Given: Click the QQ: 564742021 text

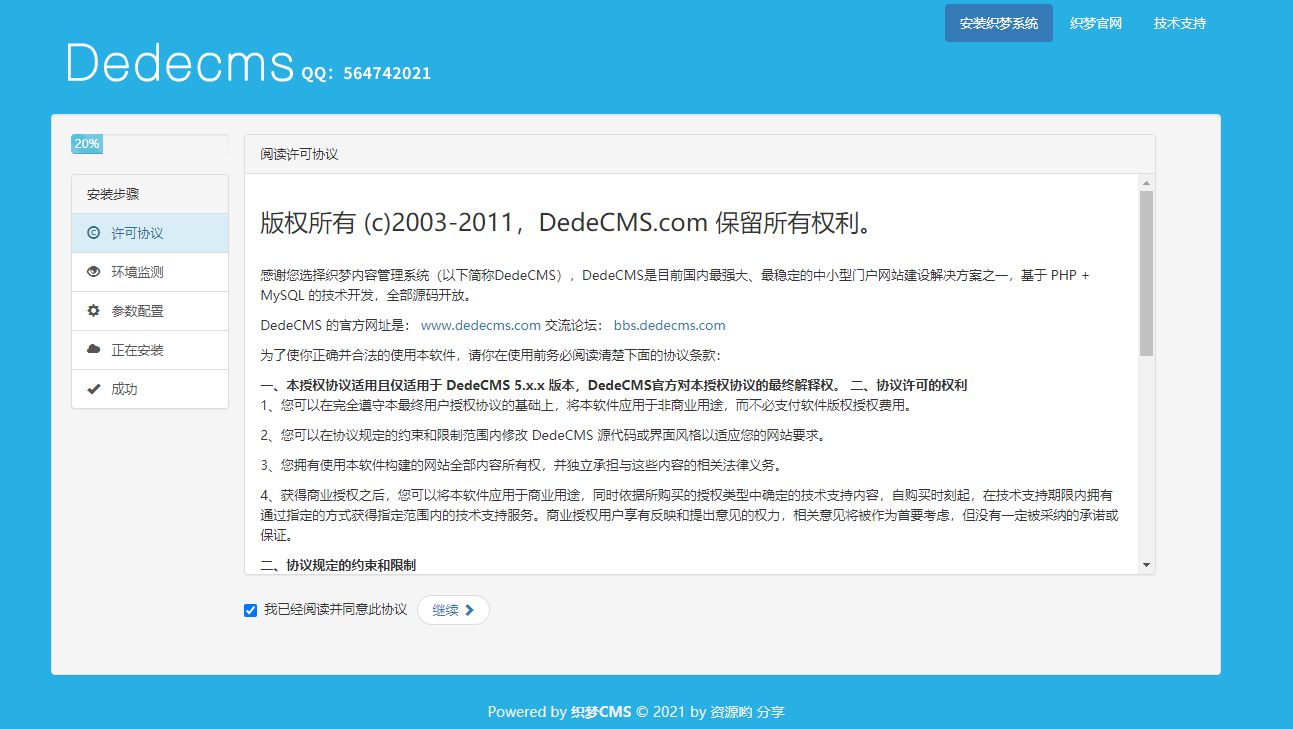Looking at the screenshot, I should pos(366,73).
